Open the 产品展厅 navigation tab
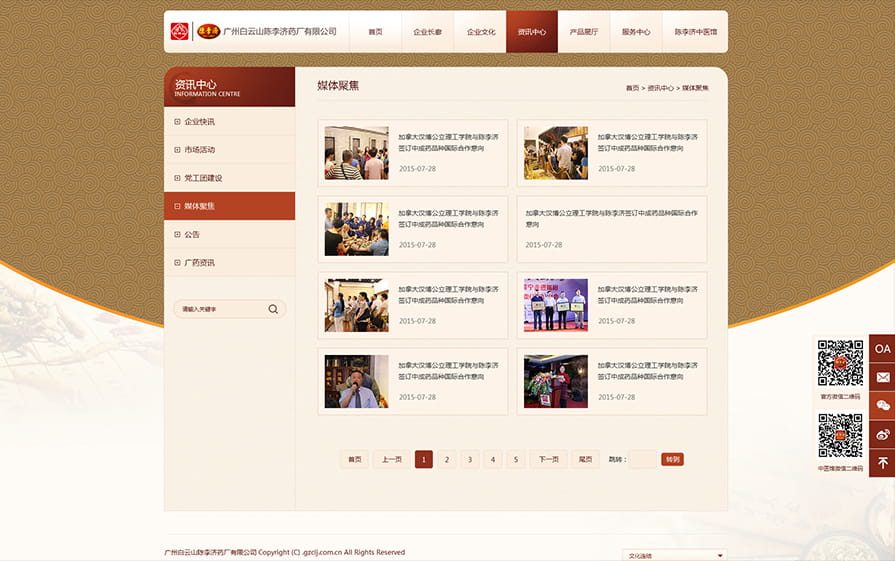Image resolution: width=895 pixels, height=561 pixels. [x=584, y=32]
